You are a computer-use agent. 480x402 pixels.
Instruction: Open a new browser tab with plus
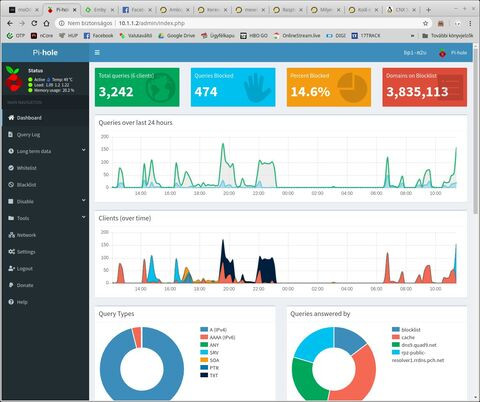point(428,10)
